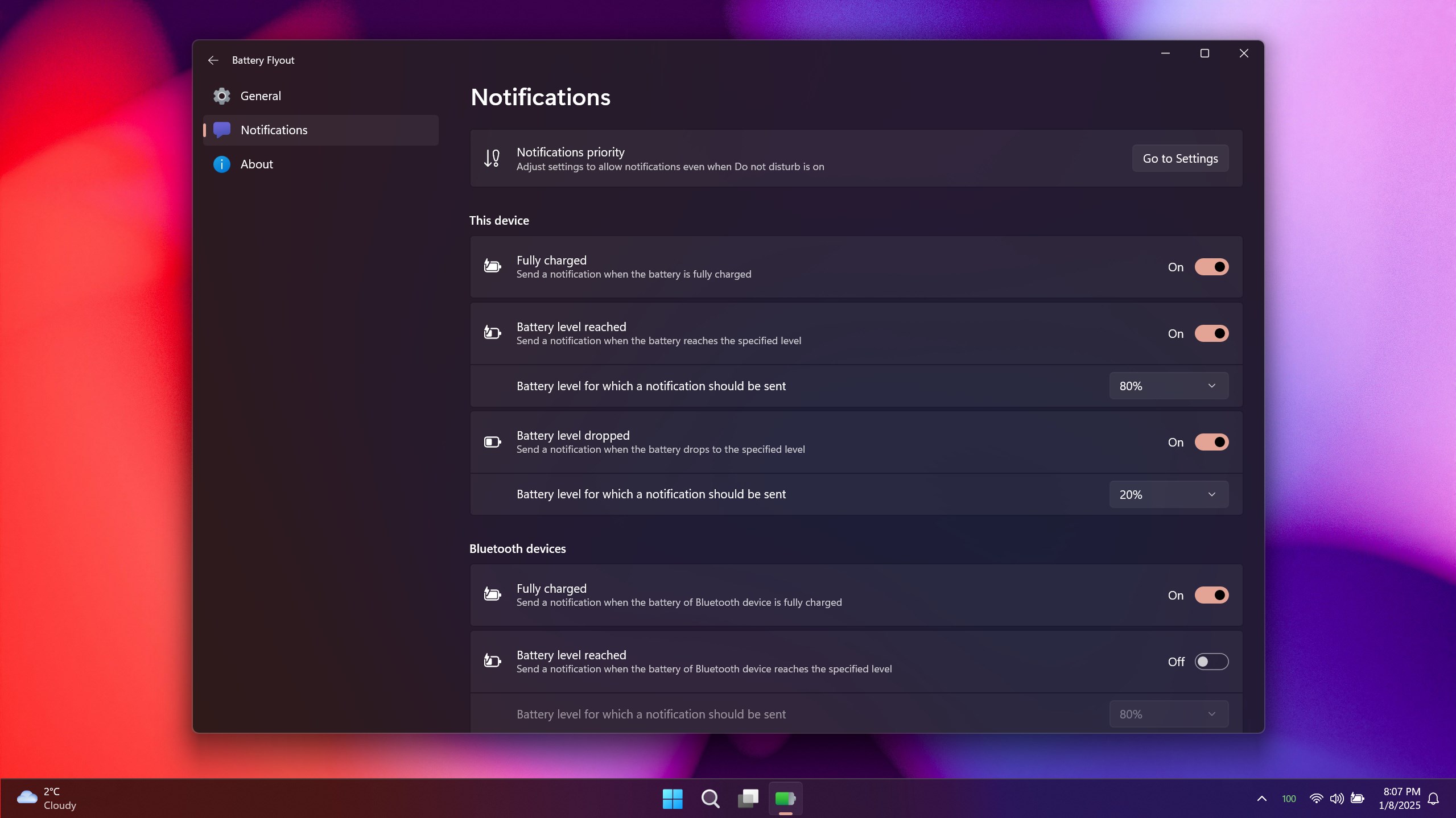Screen dimensions: 1456x818
Task: Disable This device Fully charged notification
Action: [1211, 267]
